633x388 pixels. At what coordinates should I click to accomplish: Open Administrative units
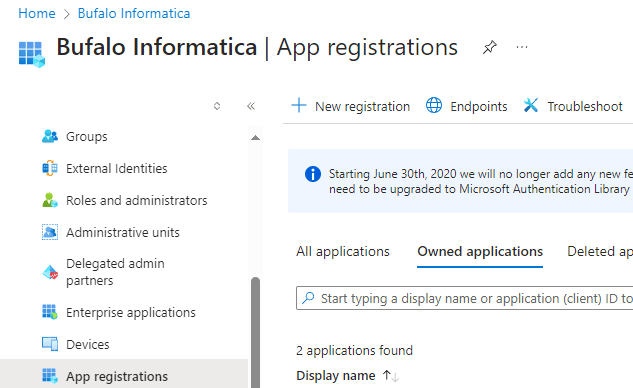pyautogui.click(x=123, y=233)
